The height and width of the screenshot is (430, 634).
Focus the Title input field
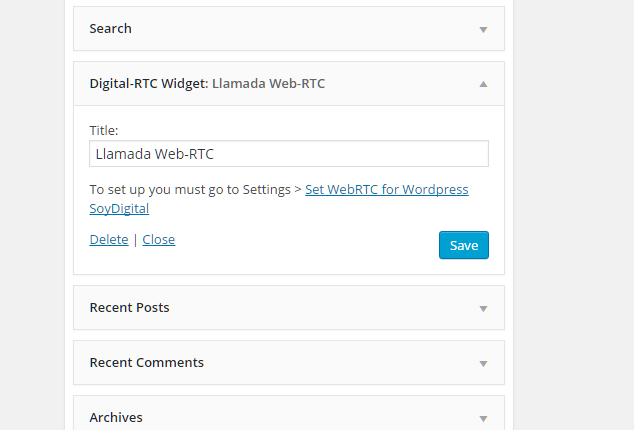click(x=288, y=154)
